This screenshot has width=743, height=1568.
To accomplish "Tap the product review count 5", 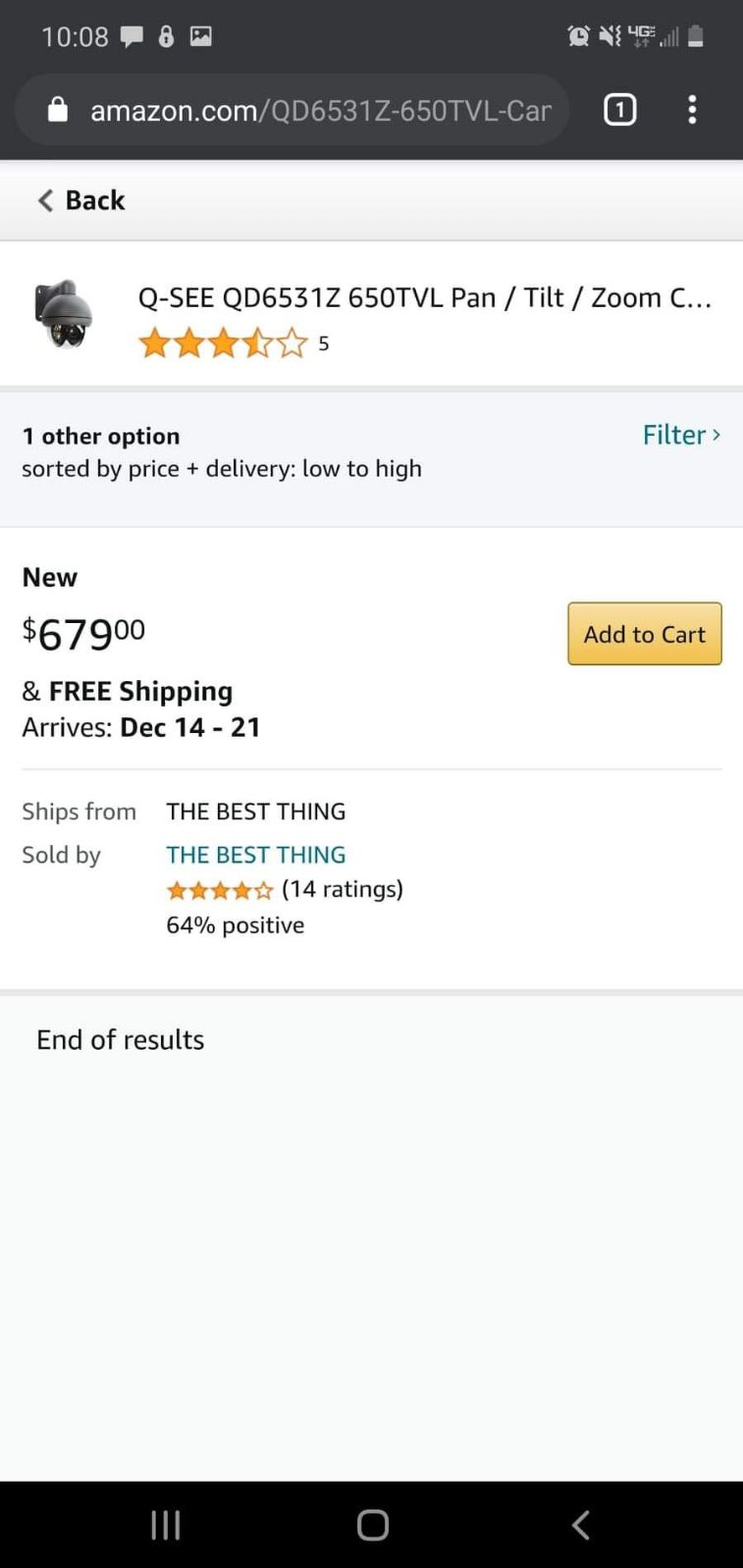I will tap(324, 343).
